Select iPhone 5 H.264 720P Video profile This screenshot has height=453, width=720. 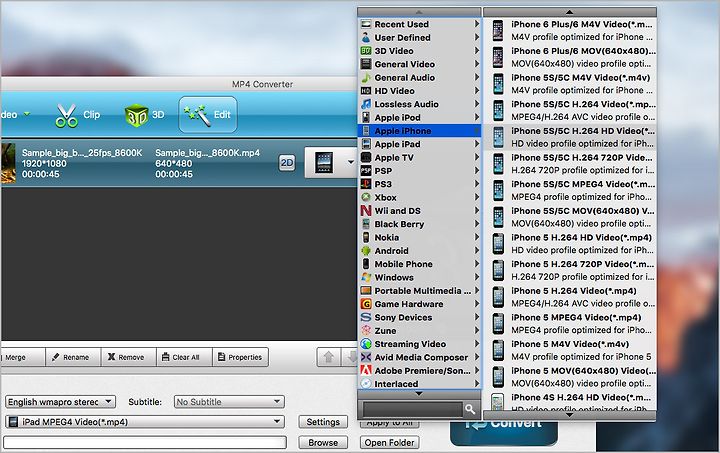[x=571, y=270]
